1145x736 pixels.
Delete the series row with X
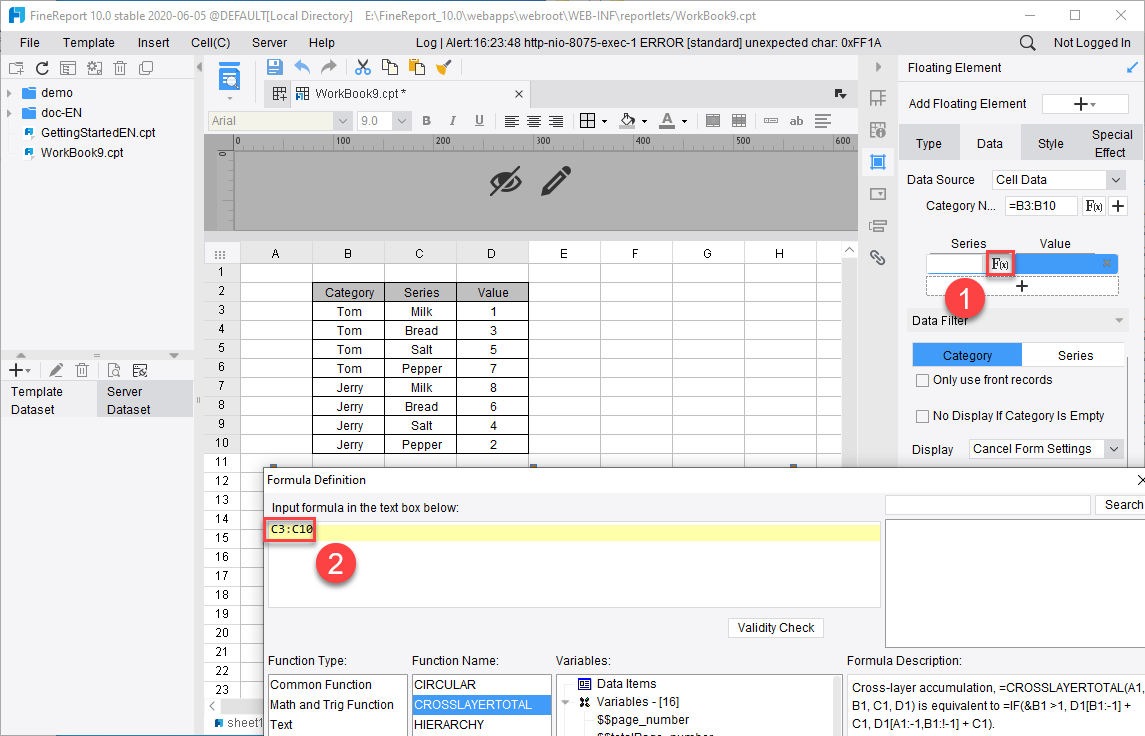pos(1107,264)
